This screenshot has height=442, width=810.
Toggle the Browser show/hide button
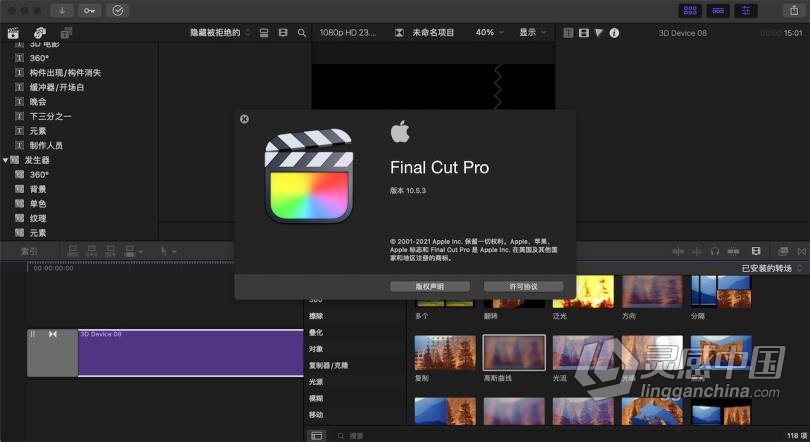[690, 10]
